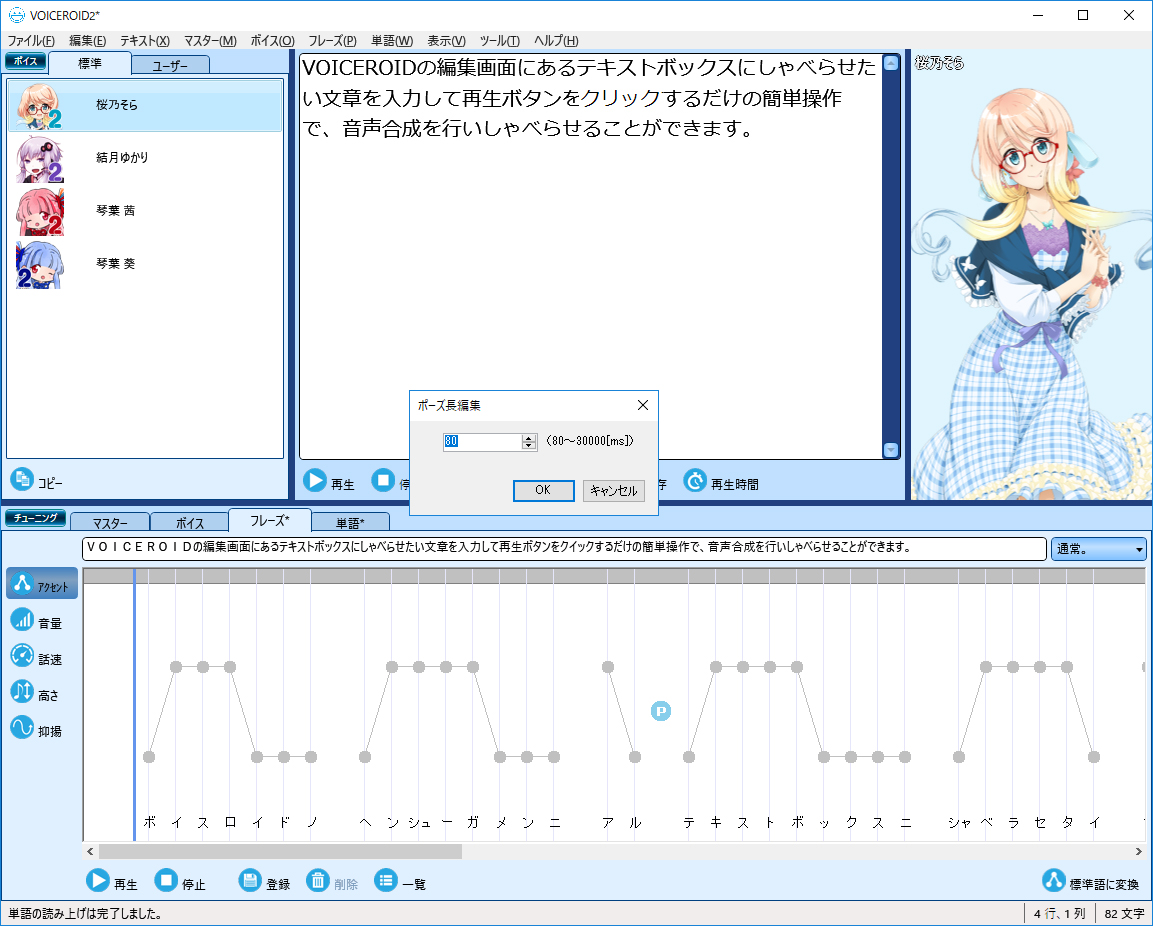1153x927 pixels.
Task: Click the 登録 register phrase icon
Action: (x=250, y=880)
